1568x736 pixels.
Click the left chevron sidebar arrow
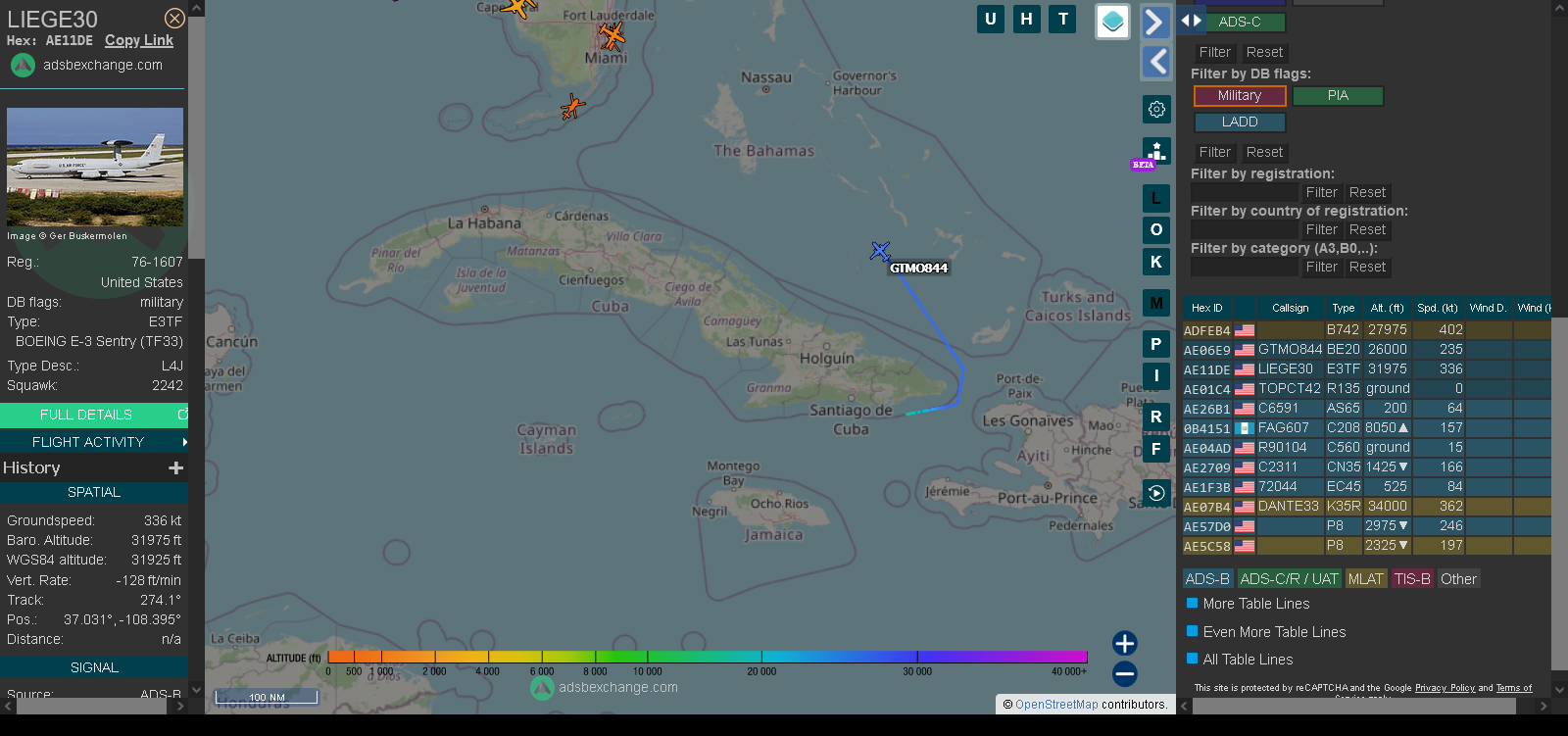pyautogui.click(x=1155, y=62)
